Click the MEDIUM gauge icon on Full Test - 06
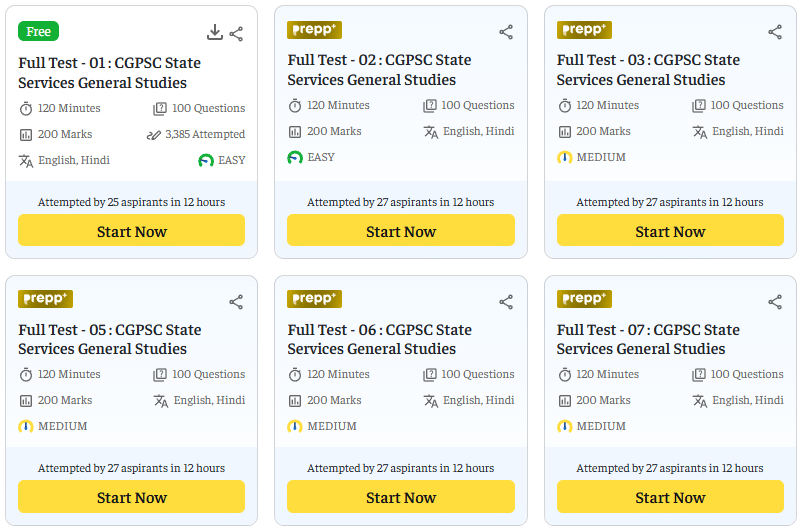Image resolution: width=803 pixels, height=528 pixels. 294,426
